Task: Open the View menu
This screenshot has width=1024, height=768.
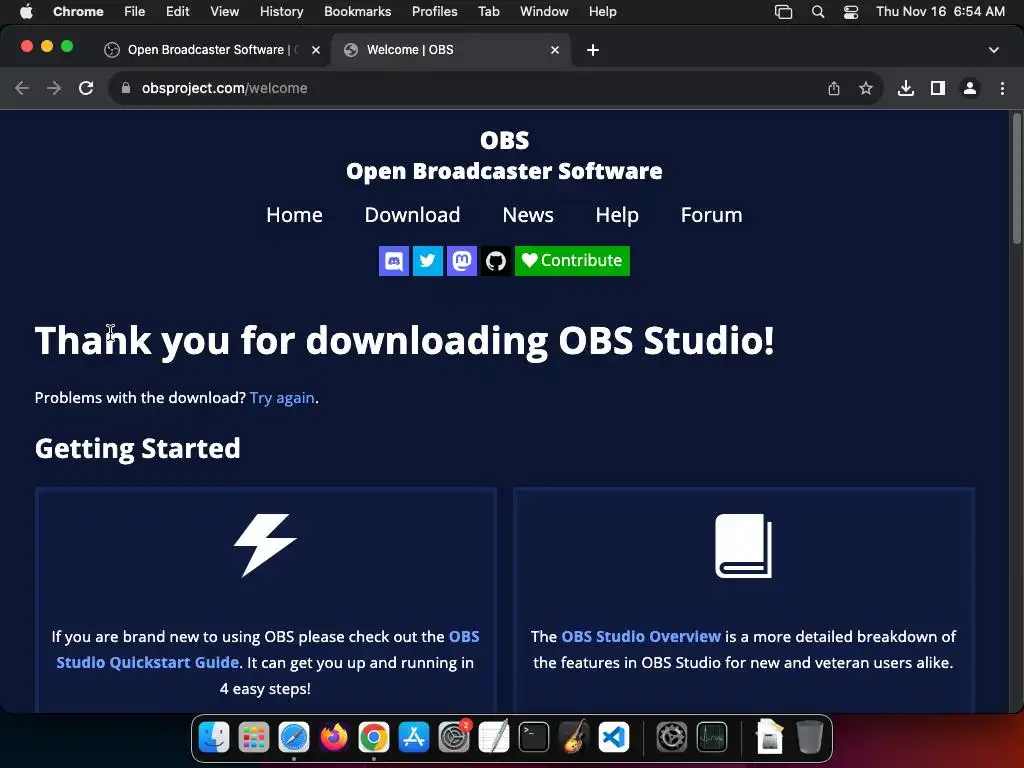Action: point(225,12)
